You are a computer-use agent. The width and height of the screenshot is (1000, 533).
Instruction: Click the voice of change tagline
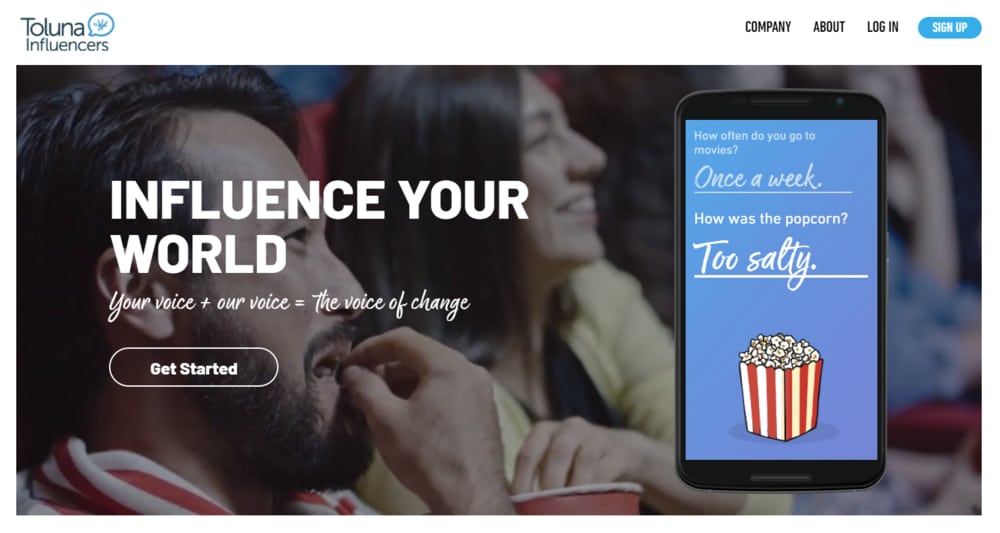pyautogui.click(x=289, y=303)
